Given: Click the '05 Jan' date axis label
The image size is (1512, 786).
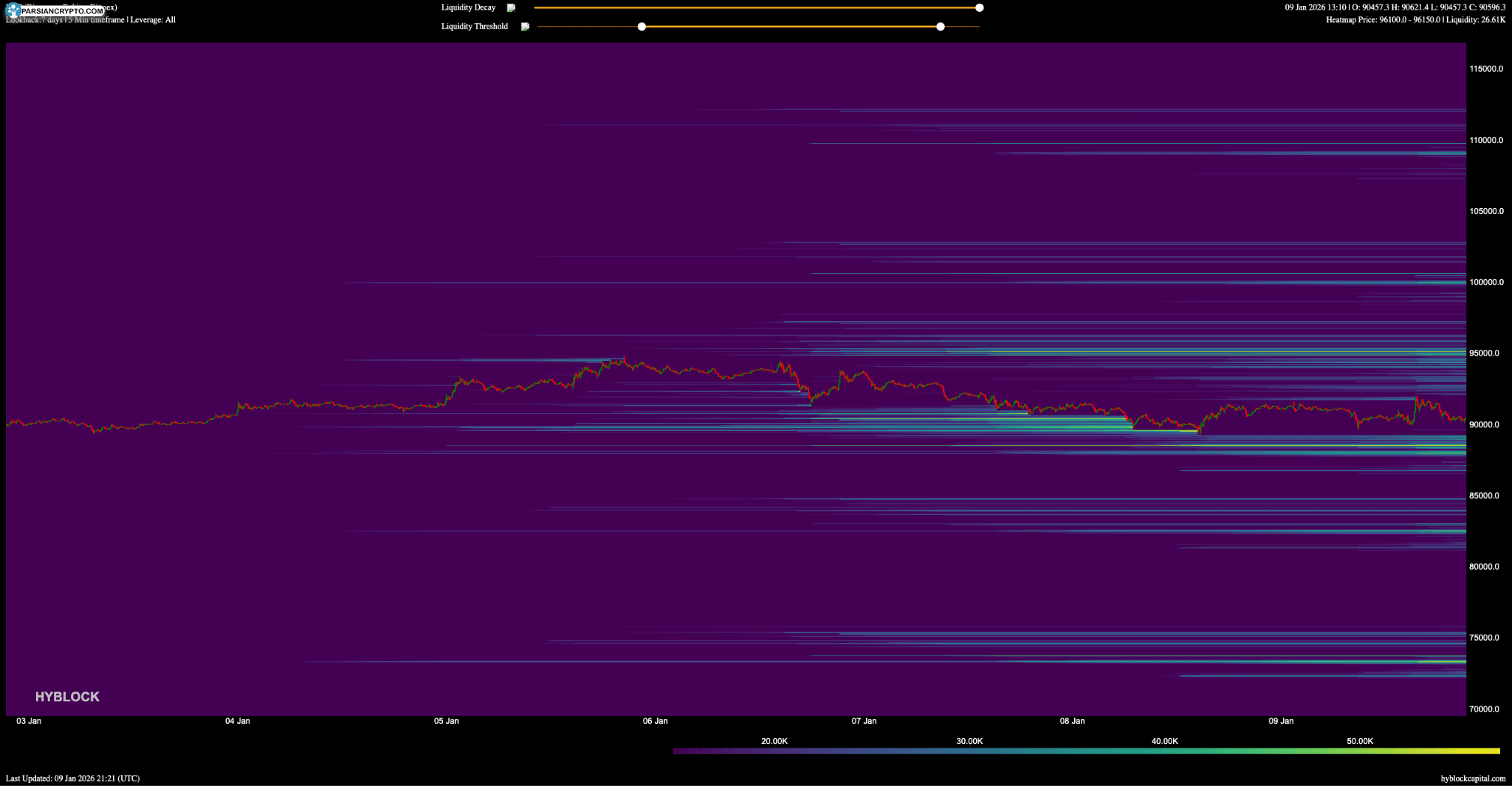Looking at the screenshot, I should pyautogui.click(x=447, y=721).
